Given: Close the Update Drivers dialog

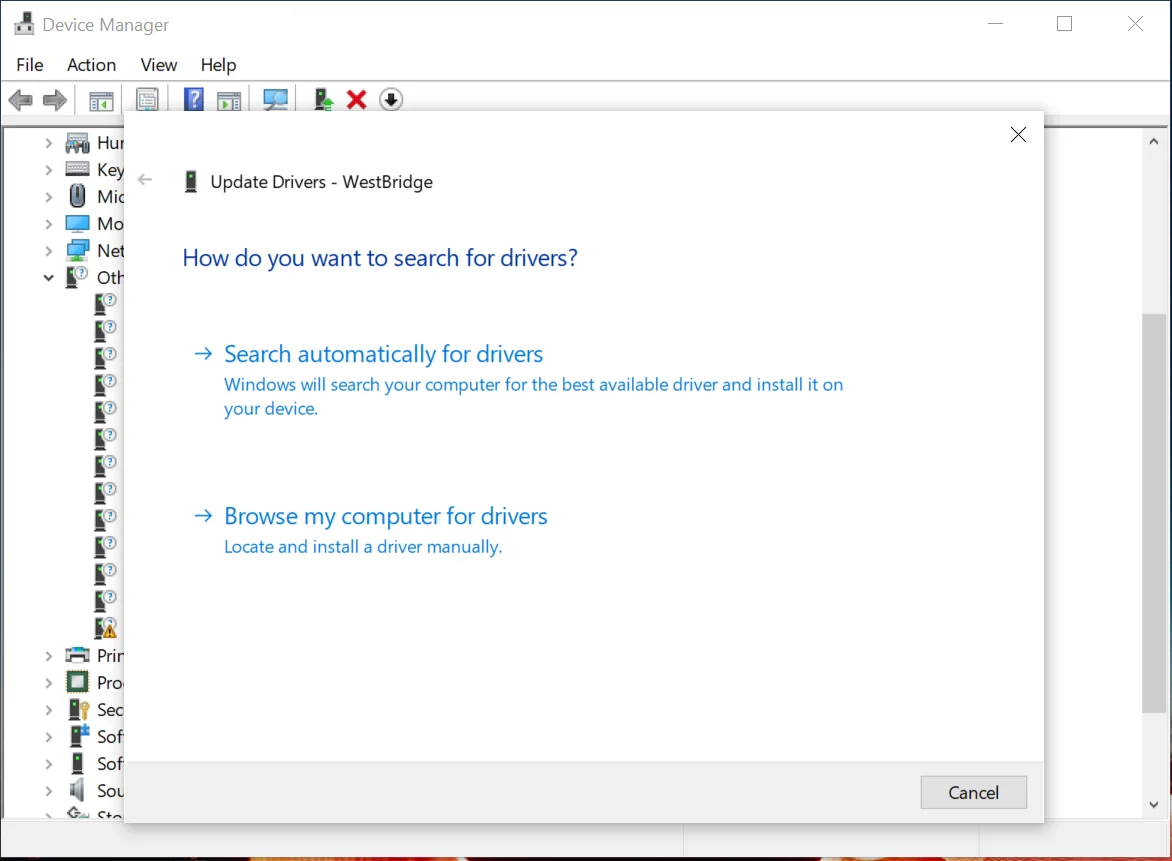Looking at the screenshot, I should click(1018, 135).
